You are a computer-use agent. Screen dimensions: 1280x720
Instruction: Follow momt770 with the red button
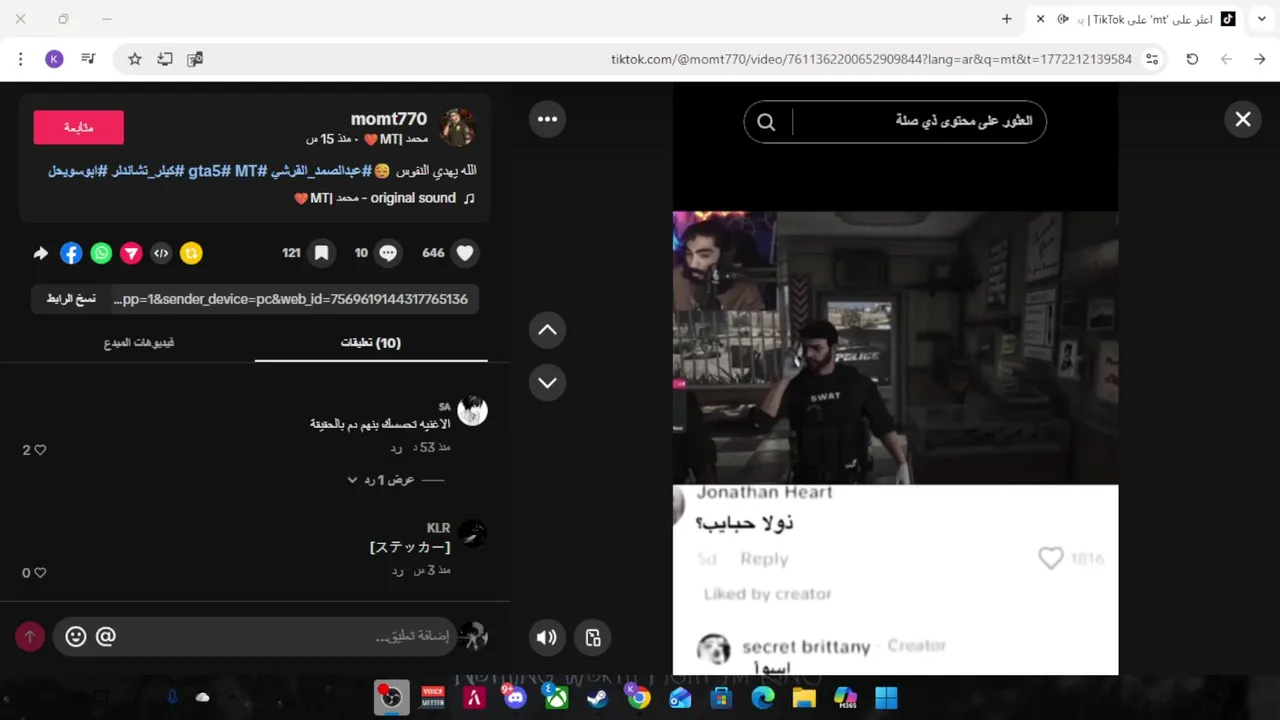coord(78,127)
